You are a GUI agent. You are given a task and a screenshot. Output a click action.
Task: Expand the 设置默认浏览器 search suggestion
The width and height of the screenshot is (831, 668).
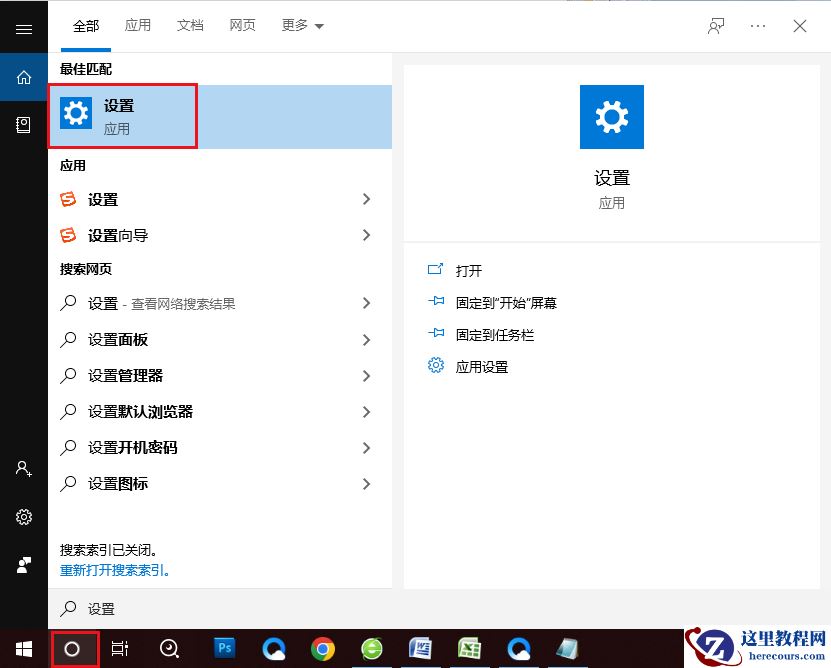(367, 412)
